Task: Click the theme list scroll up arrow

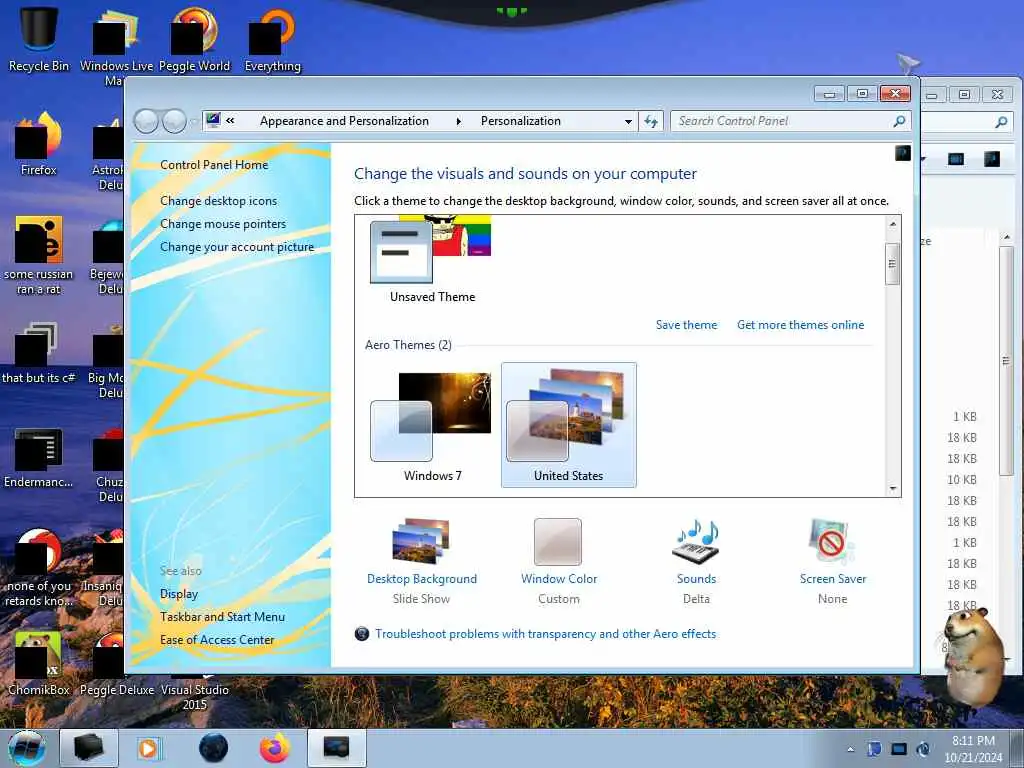Action: click(893, 224)
